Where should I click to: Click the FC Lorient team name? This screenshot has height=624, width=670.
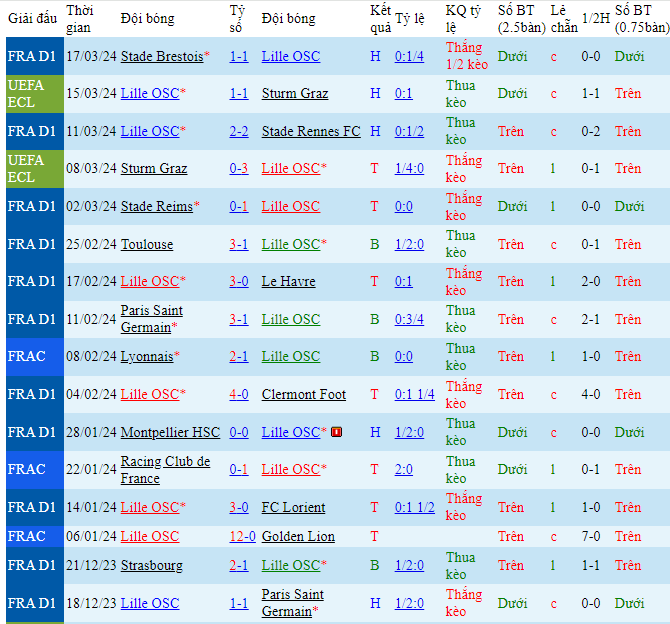(293, 507)
